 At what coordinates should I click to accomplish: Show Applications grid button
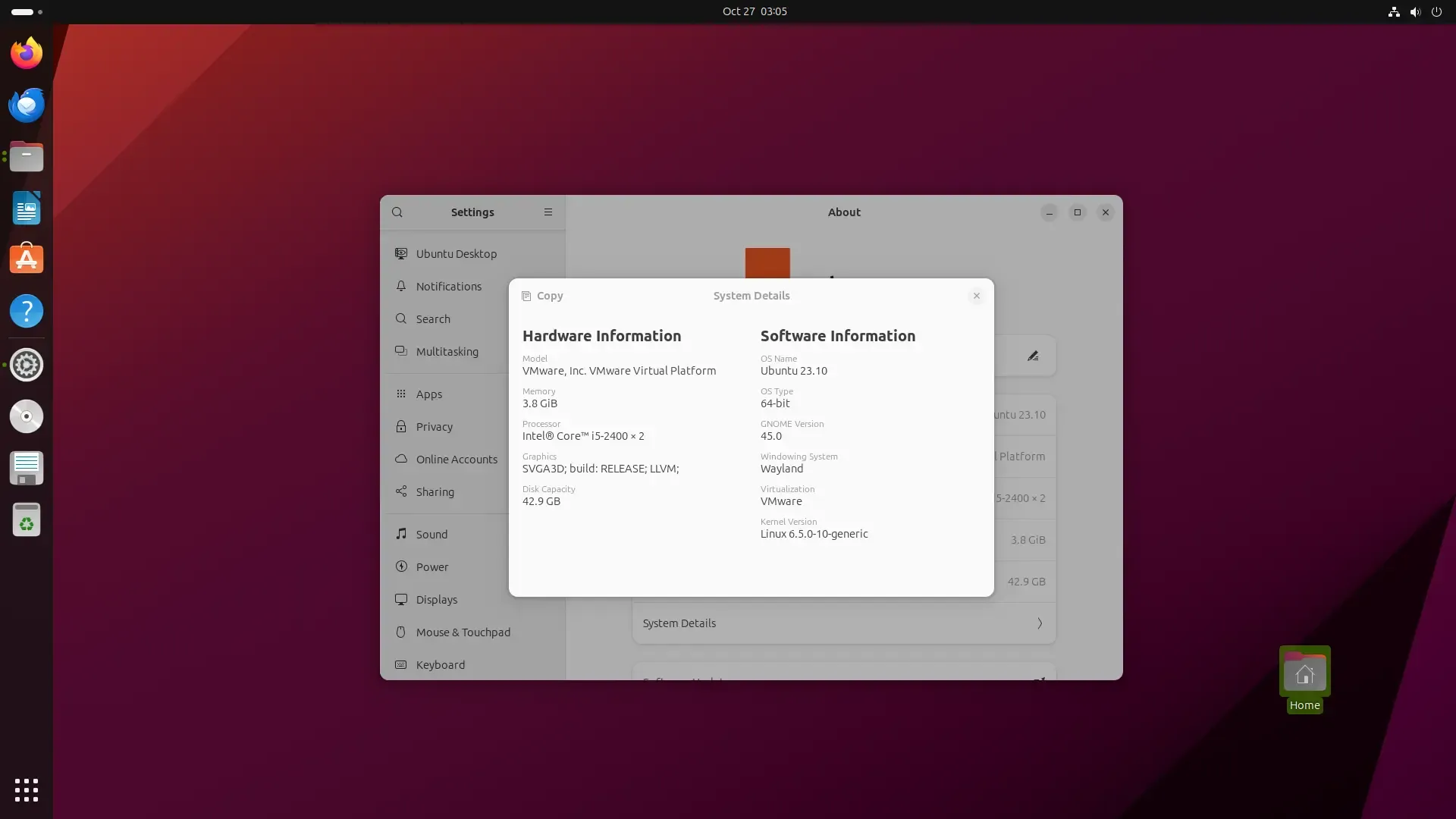coord(27,790)
